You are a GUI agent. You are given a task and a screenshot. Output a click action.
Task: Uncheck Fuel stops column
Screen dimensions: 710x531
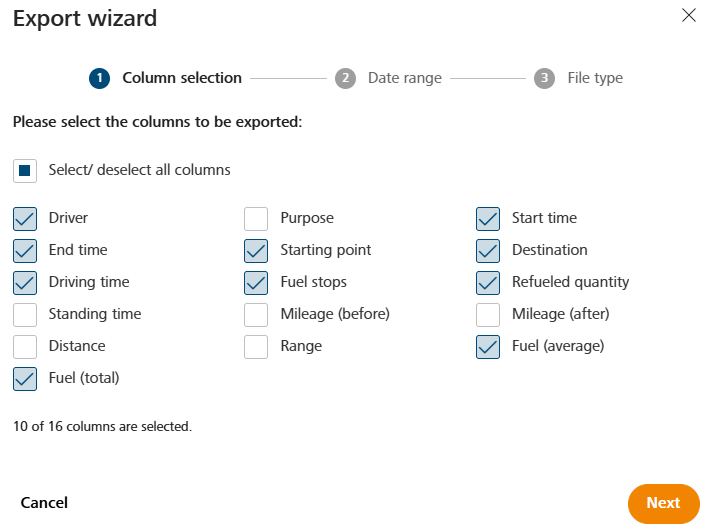(256, 283)
